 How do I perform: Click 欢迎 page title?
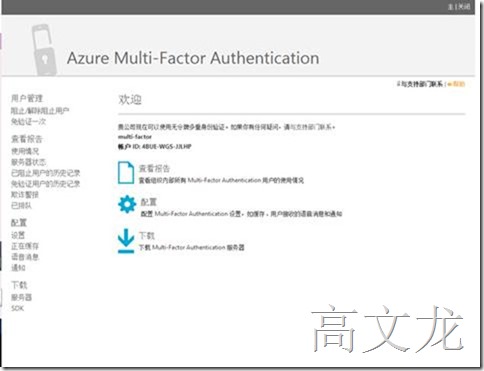point(130,99)
